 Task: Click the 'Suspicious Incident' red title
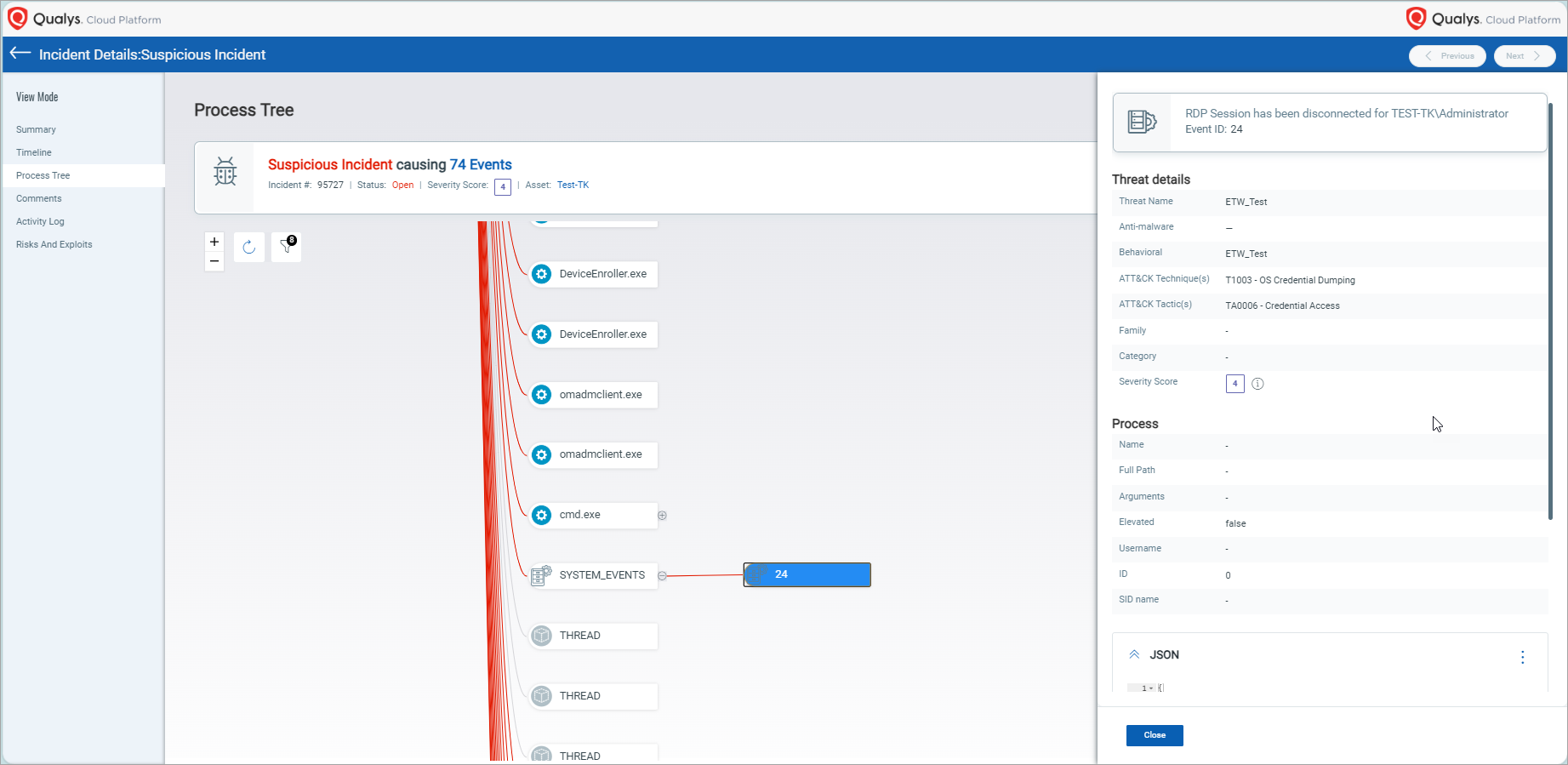click(330, 164)
